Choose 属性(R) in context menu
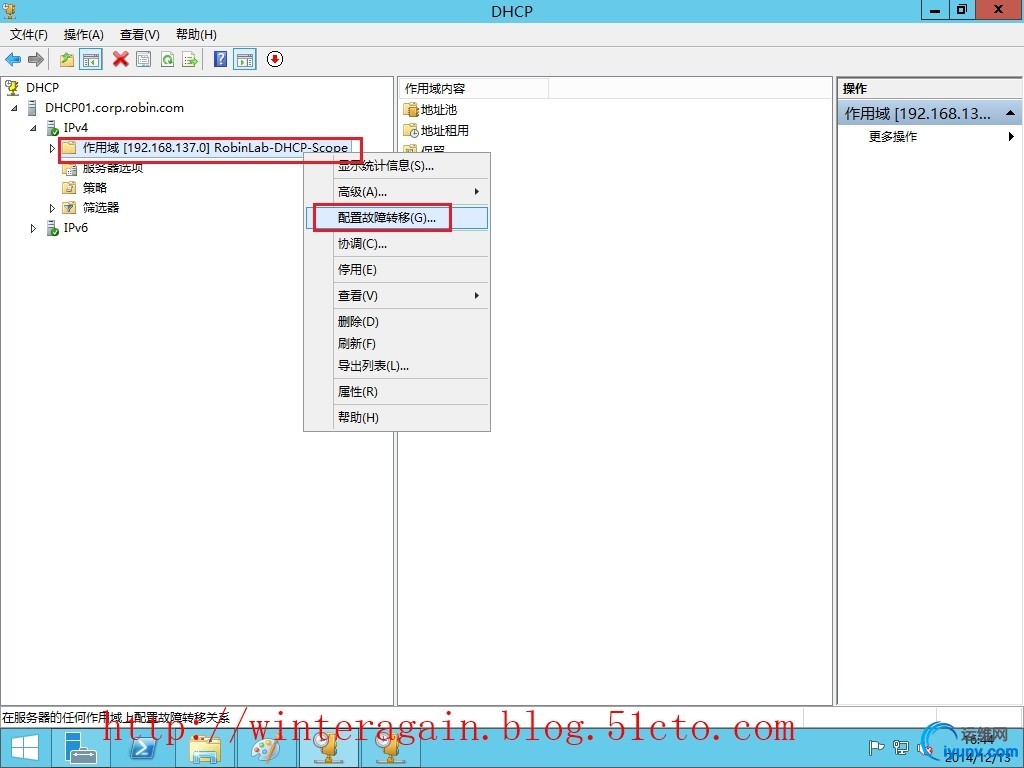The height and width of the screenshot is (768, 1024). click(397, 392)
